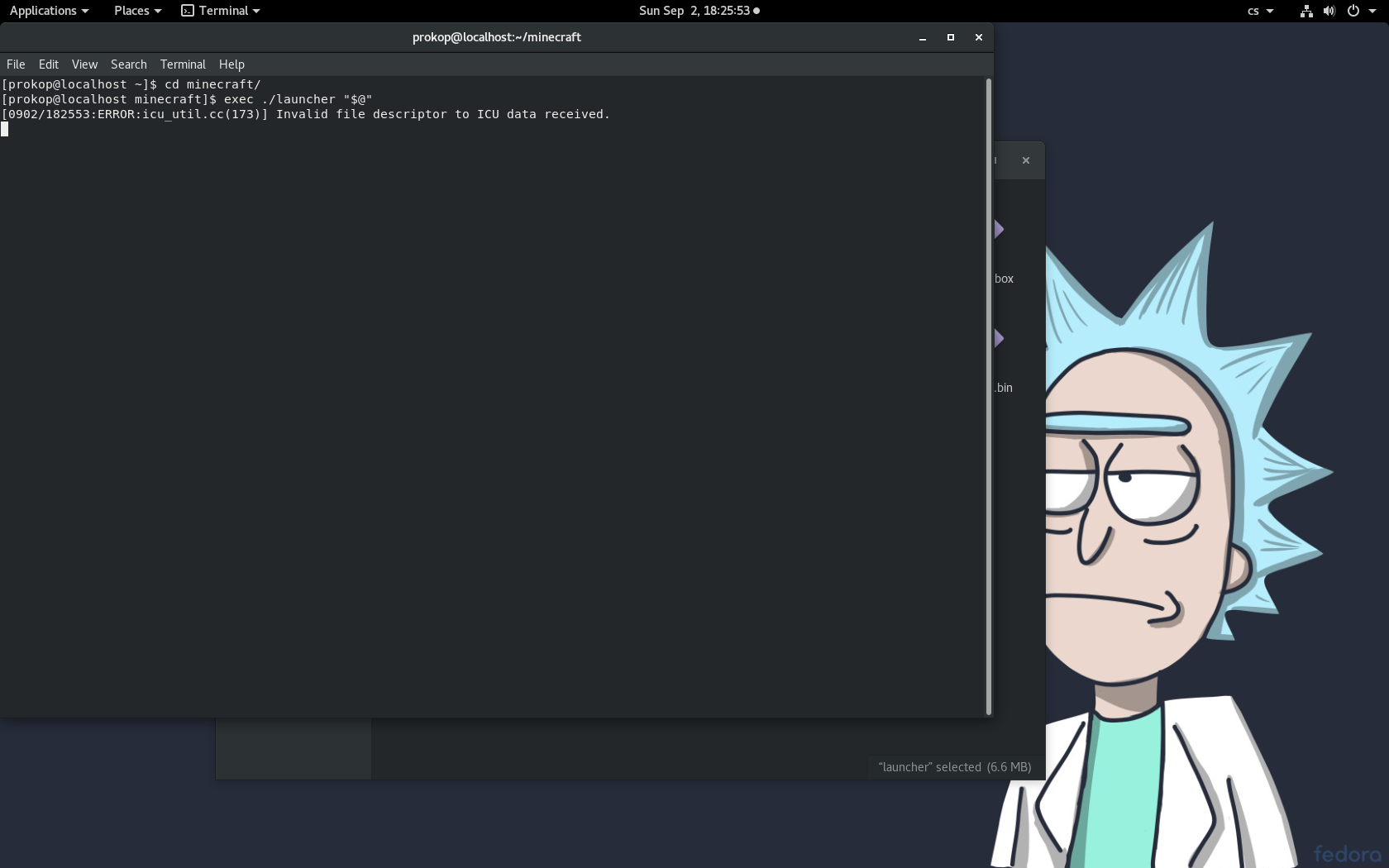Maximize the terminal window
Image resolution: width=1389 pixels, height=868 pixels.
(951, 37)
